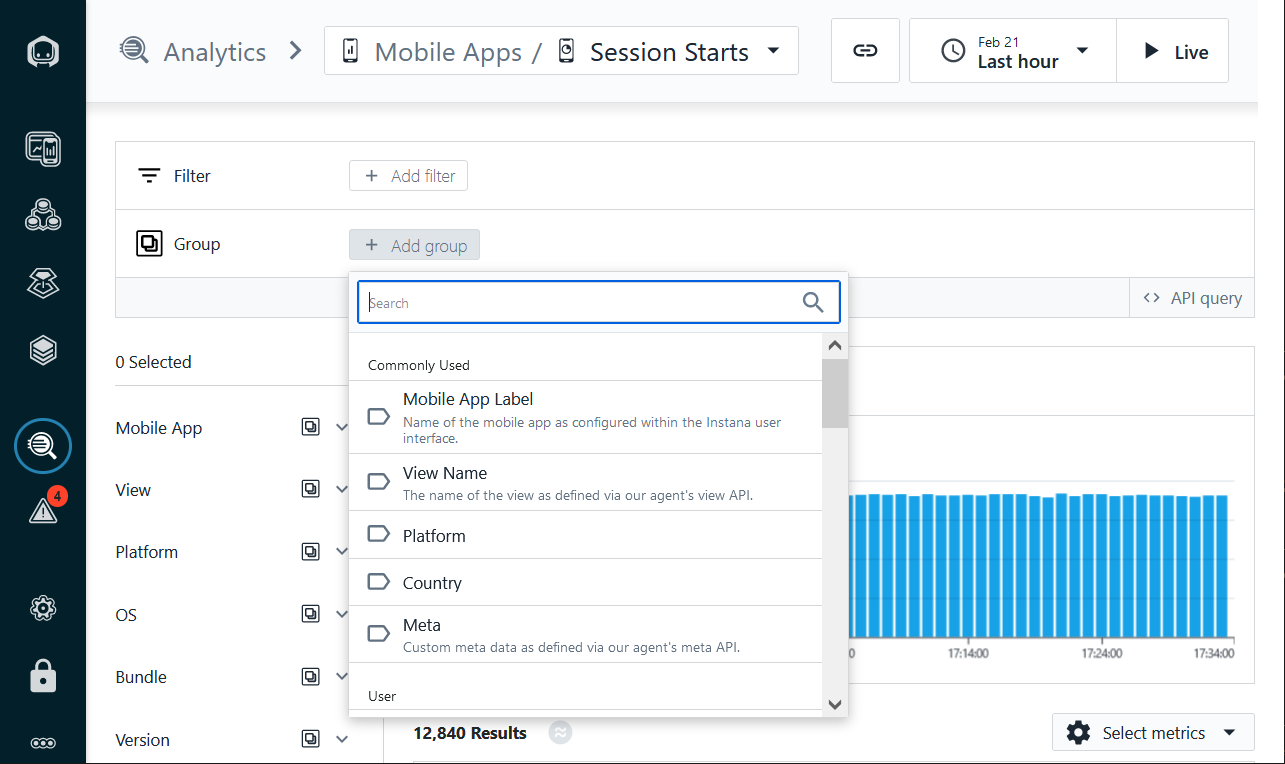Copy link using chain icon button

[865, 51]
